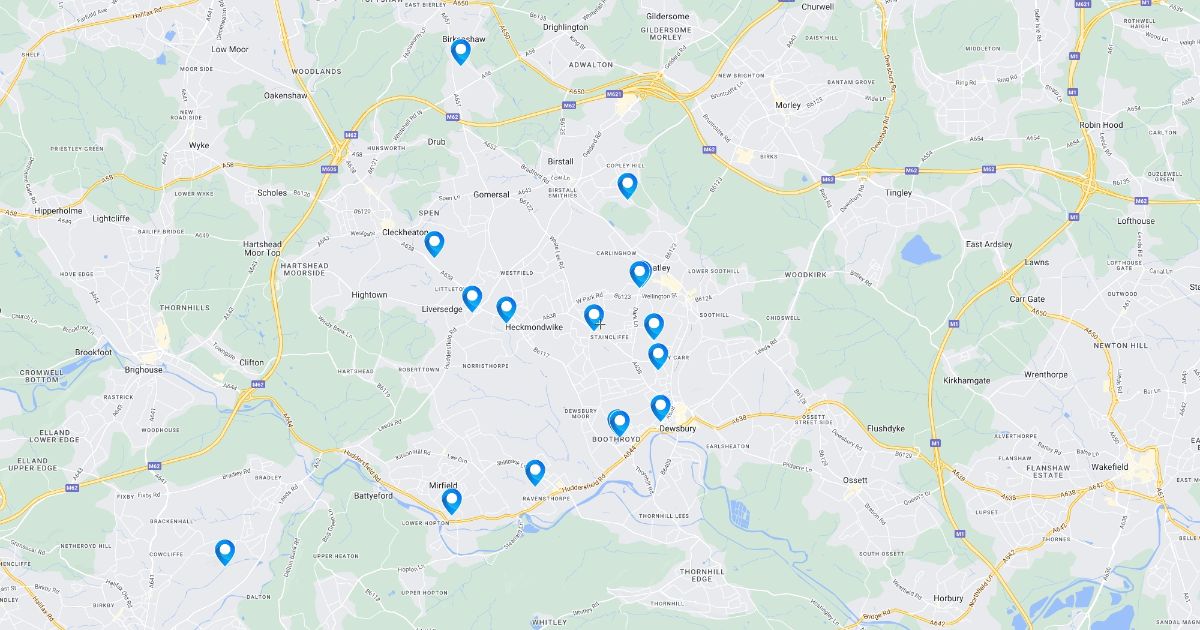Image resolution: width=1200 pixels, height=630 pixels.
Task: Click the marker above Liversedge
Action: (x=472, y=299)
